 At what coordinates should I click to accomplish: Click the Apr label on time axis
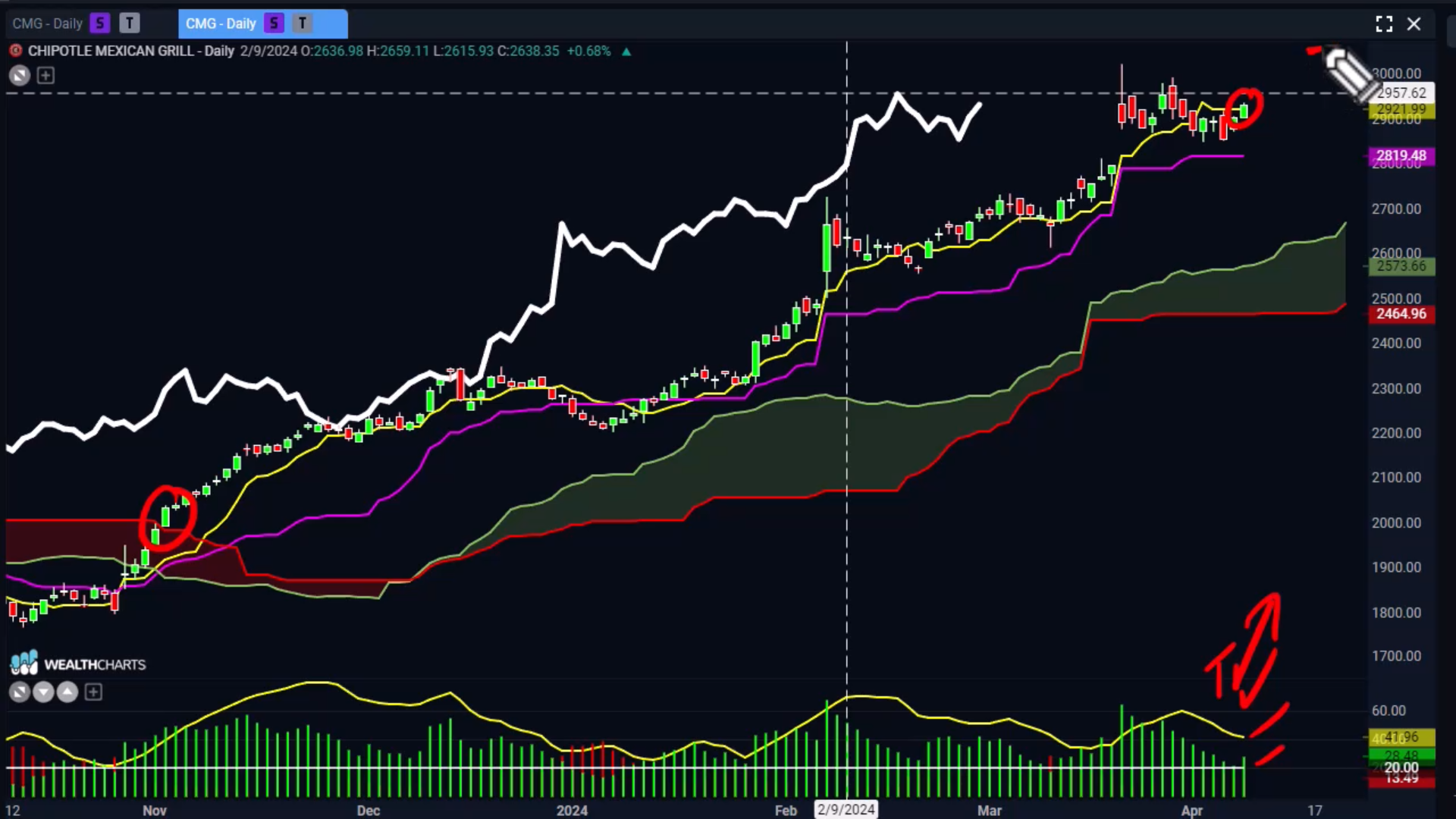click(x=1192, y=811)
